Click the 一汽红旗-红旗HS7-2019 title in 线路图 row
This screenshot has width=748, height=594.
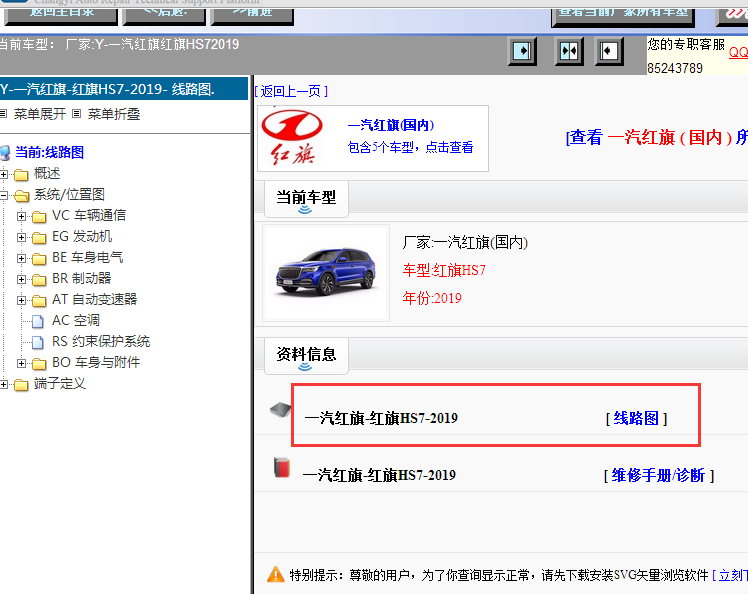click(381, 418)
